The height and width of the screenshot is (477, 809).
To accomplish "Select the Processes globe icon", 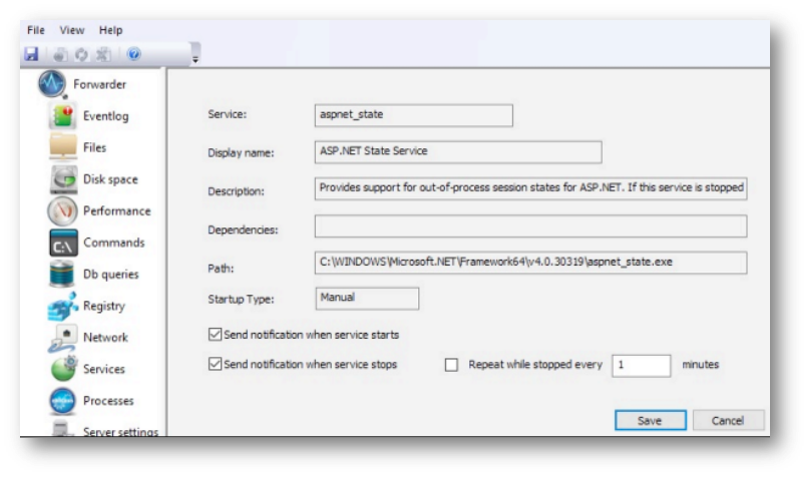I will pos(62,401).
